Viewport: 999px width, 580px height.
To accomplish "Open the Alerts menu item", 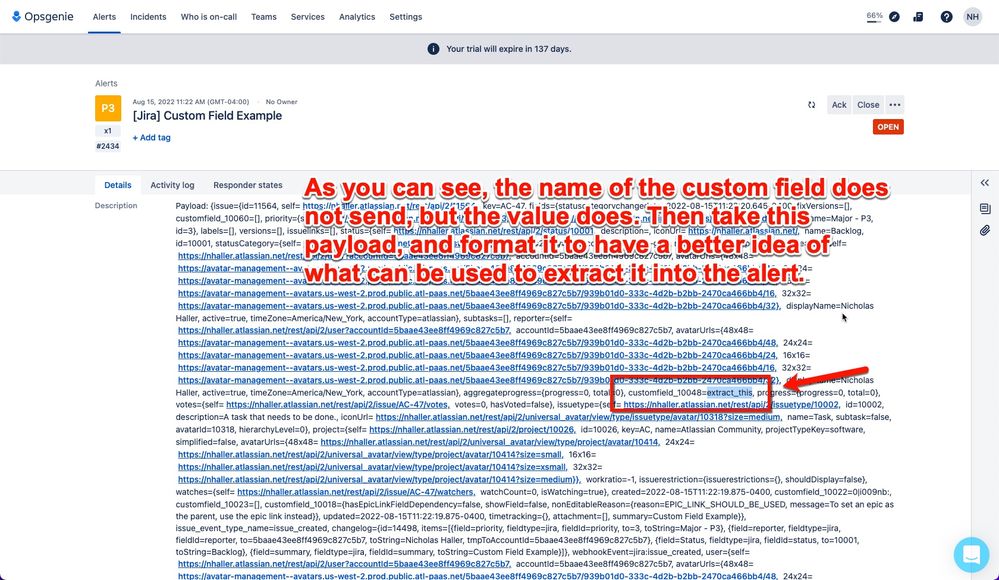I will 104,17.
